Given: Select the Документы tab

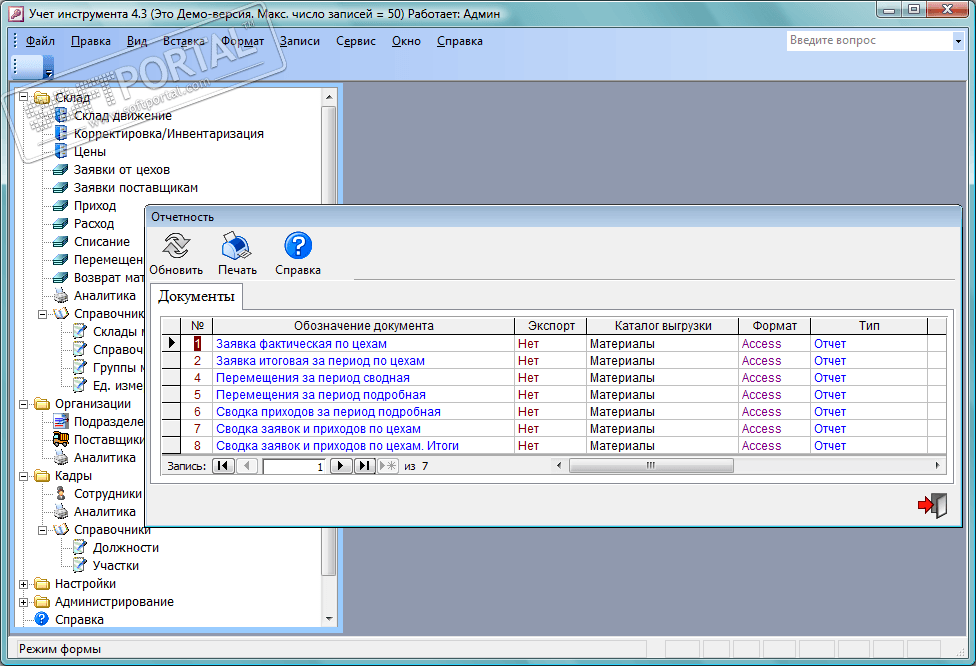Looking at the screenshot, I should [196, 296].
